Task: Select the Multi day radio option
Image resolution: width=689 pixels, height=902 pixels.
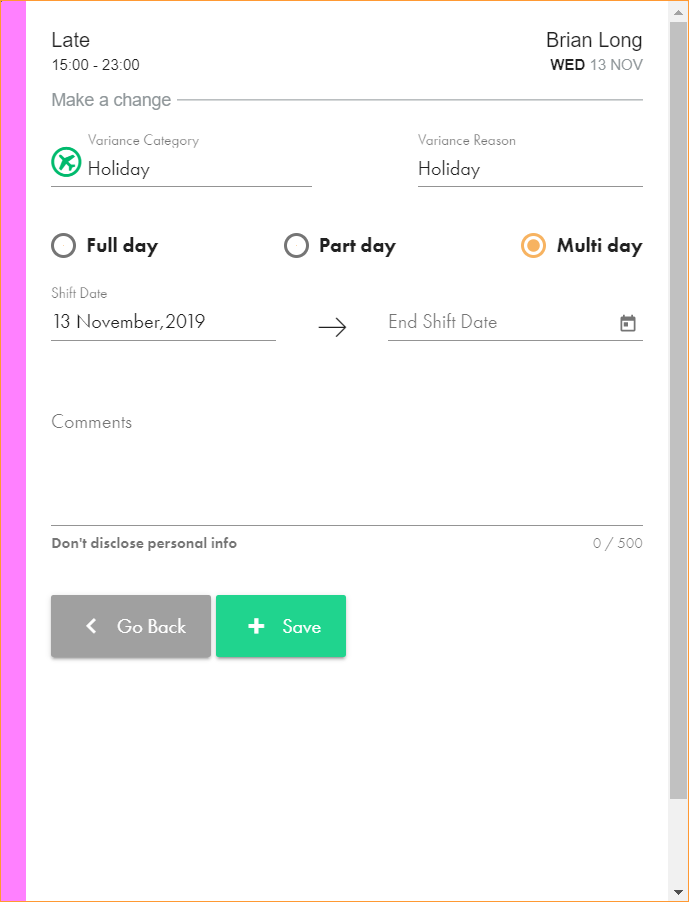Action: pyautogui.click(x=534, y=246)
